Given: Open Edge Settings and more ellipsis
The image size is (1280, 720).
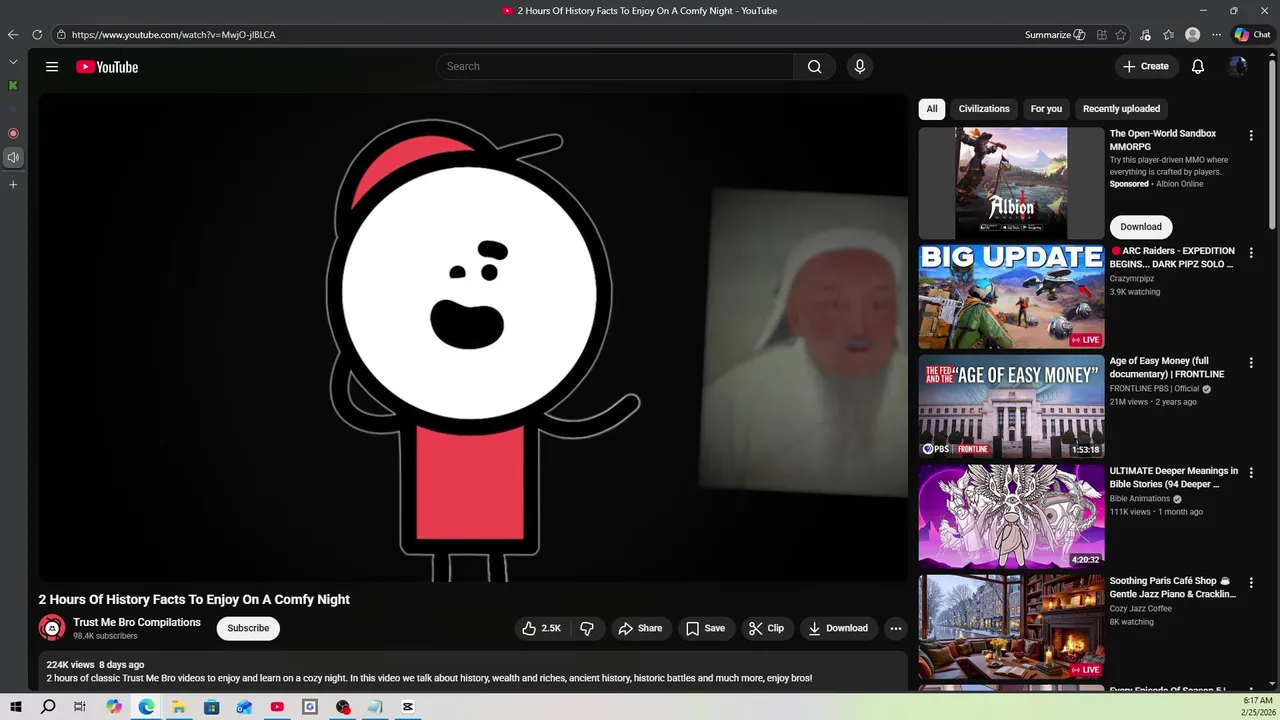Looking at the screenshot, I should tap(1216, 35).
